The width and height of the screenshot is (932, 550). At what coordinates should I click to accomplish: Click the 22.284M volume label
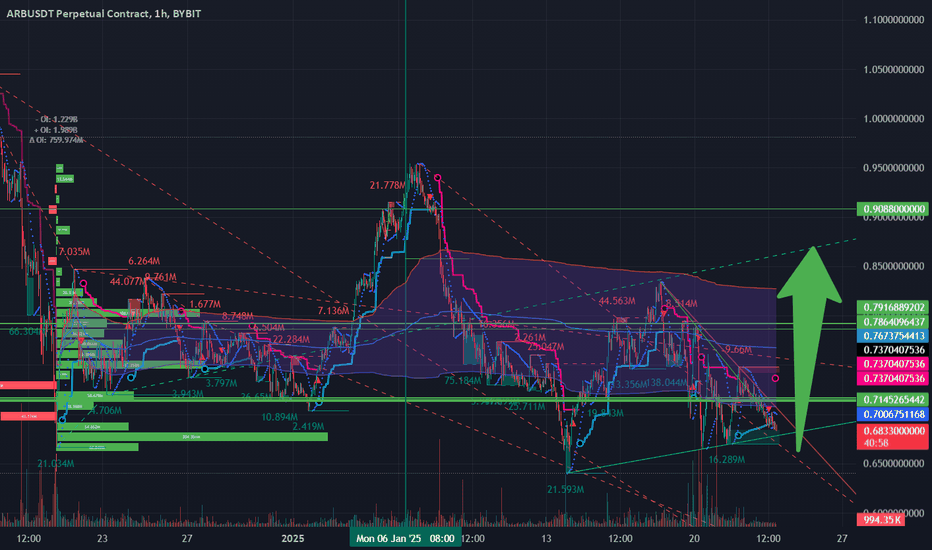291,340
